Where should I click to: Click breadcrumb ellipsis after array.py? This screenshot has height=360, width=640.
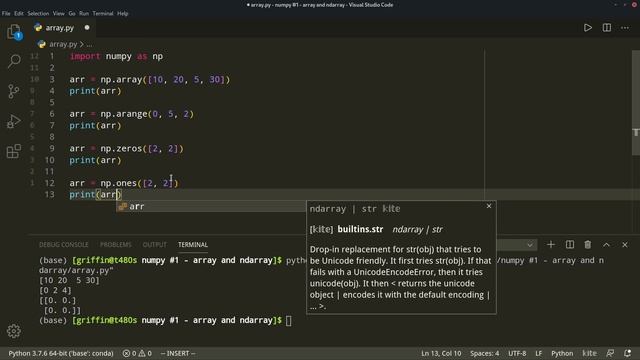[x=89, y=44]
